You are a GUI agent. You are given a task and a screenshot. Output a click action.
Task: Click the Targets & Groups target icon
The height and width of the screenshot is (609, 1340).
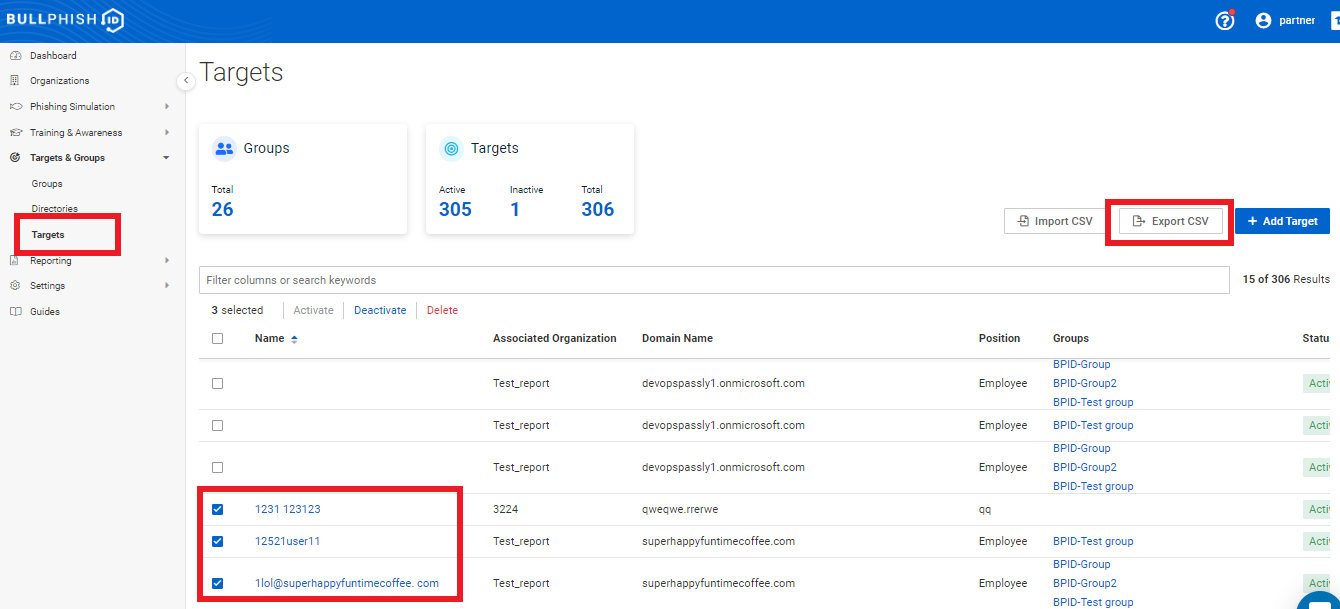click(x=15, y=158)
